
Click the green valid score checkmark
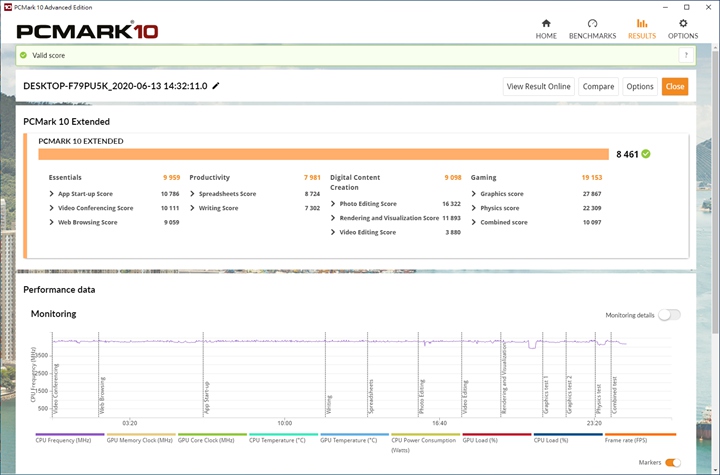coord(646,154)
